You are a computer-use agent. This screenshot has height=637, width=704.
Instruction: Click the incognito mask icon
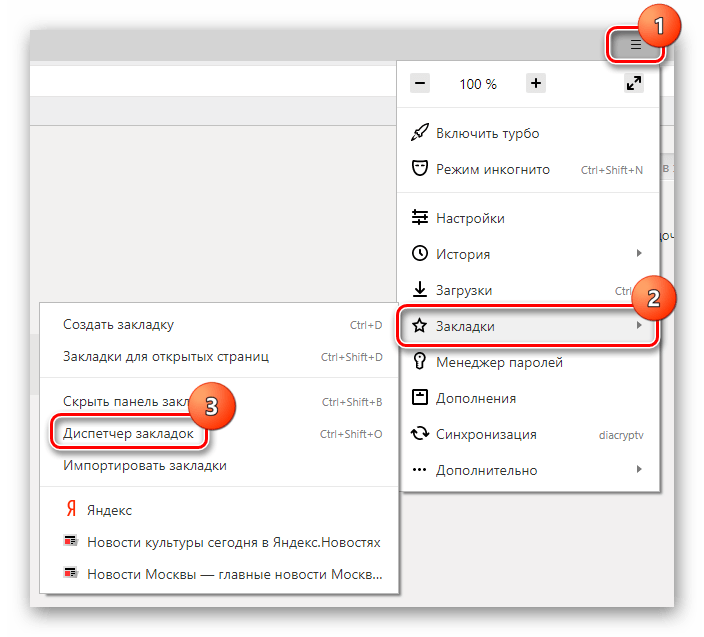coord(420,168)
